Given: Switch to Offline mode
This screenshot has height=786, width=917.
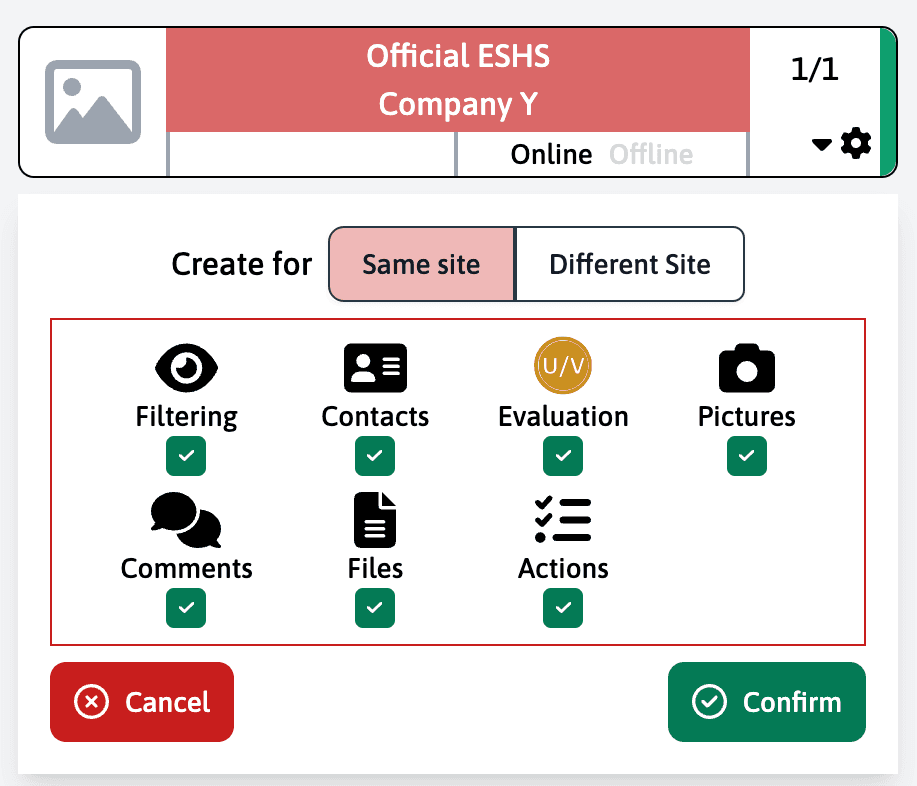Looking at the screenshot, I should [x=651, y=154].
